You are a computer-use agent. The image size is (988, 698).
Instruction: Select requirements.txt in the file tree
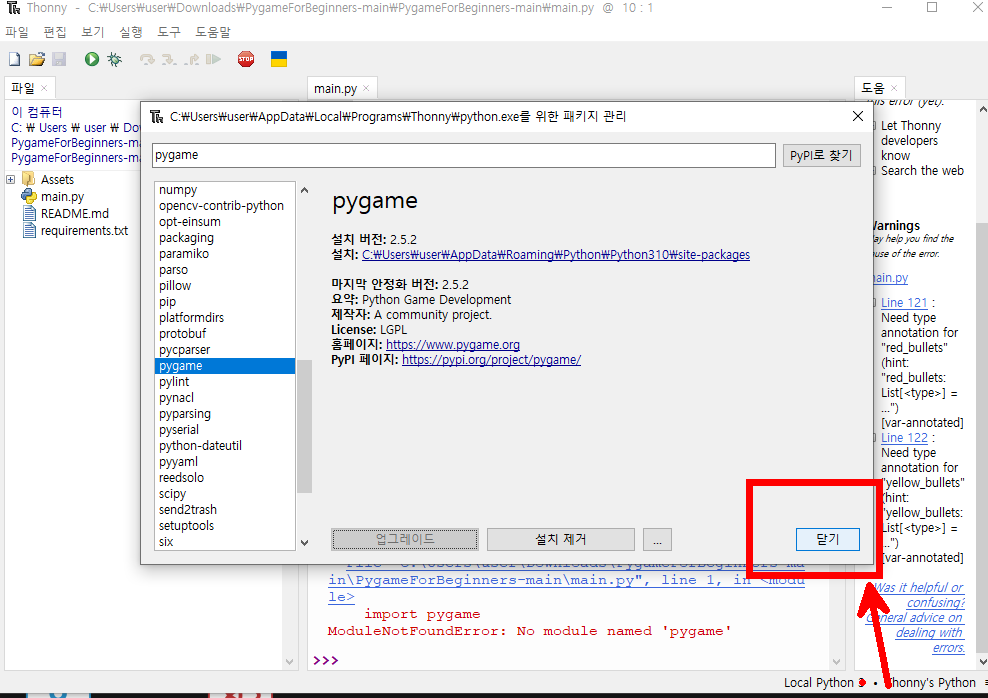(84, 231)
